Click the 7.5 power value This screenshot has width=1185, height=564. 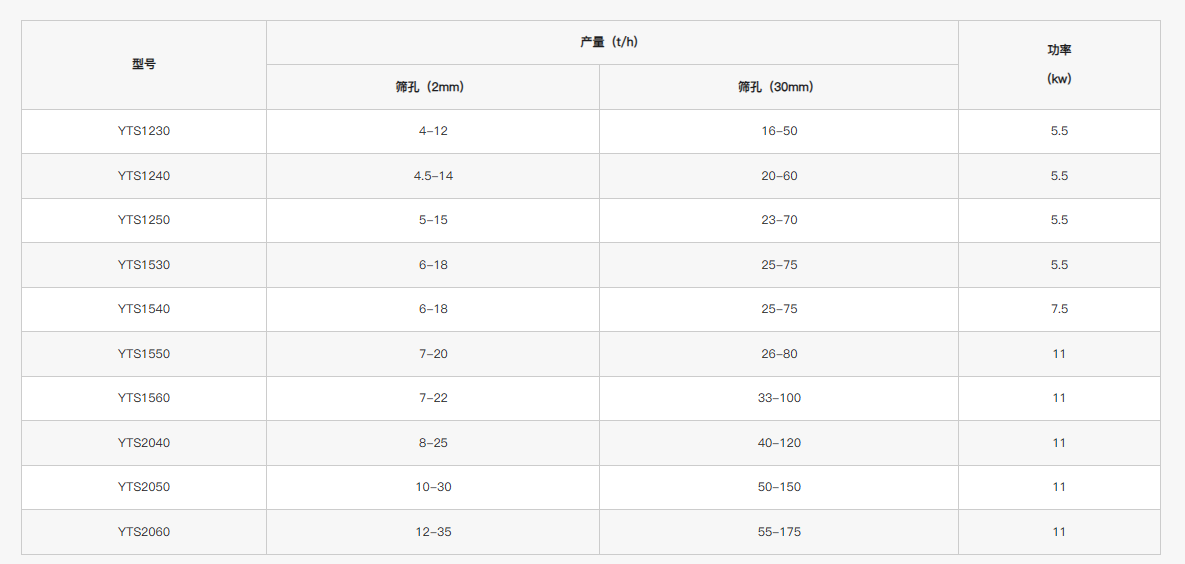(1059, 309)
